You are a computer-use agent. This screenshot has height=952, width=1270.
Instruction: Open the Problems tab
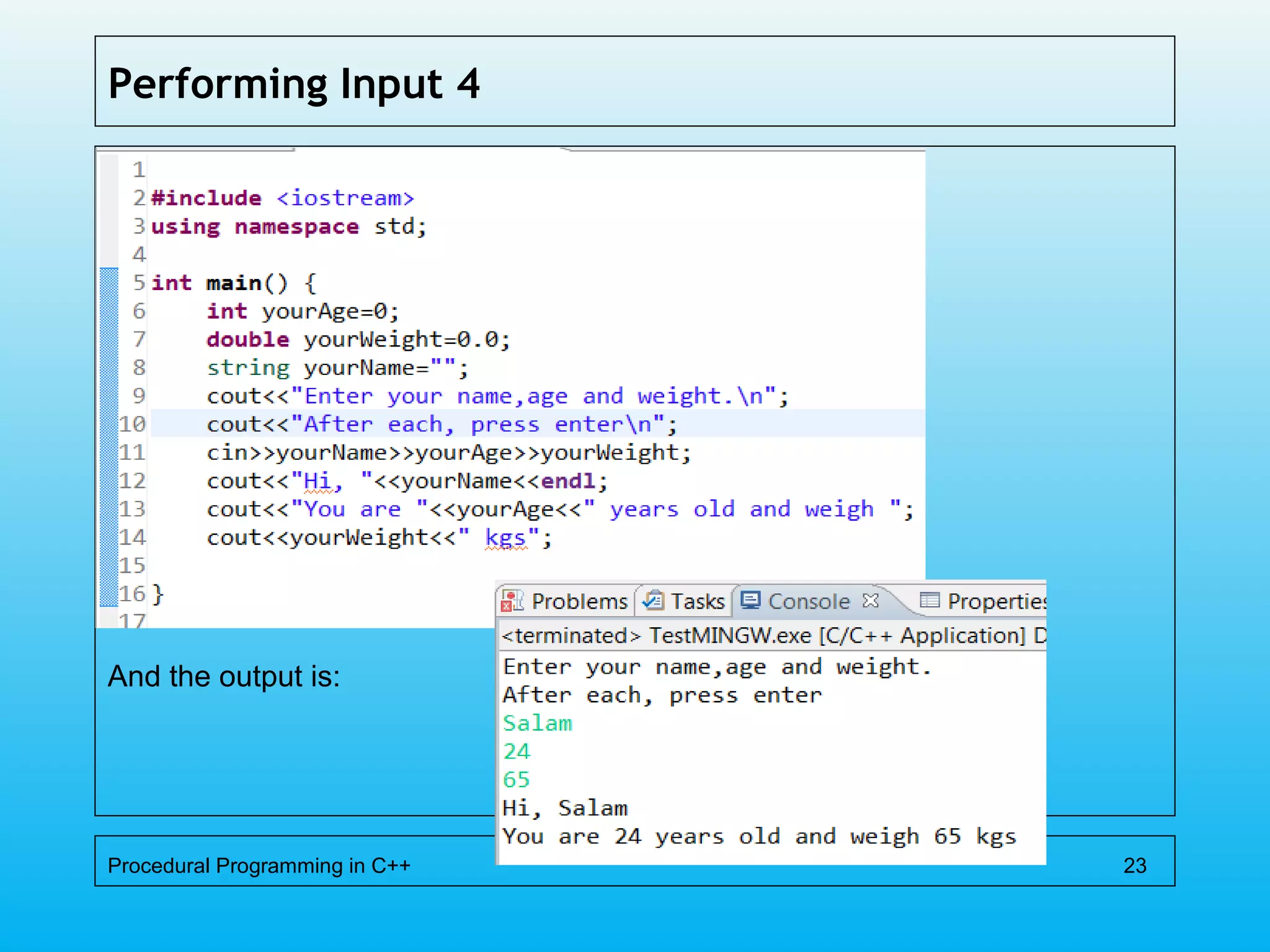[x=566, y=601]
